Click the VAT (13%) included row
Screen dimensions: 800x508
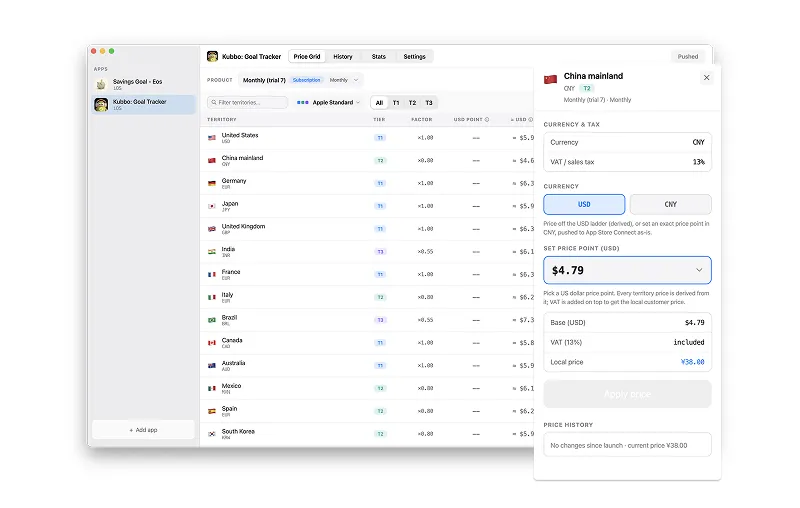pyautogui.click(x=627, y=342)
